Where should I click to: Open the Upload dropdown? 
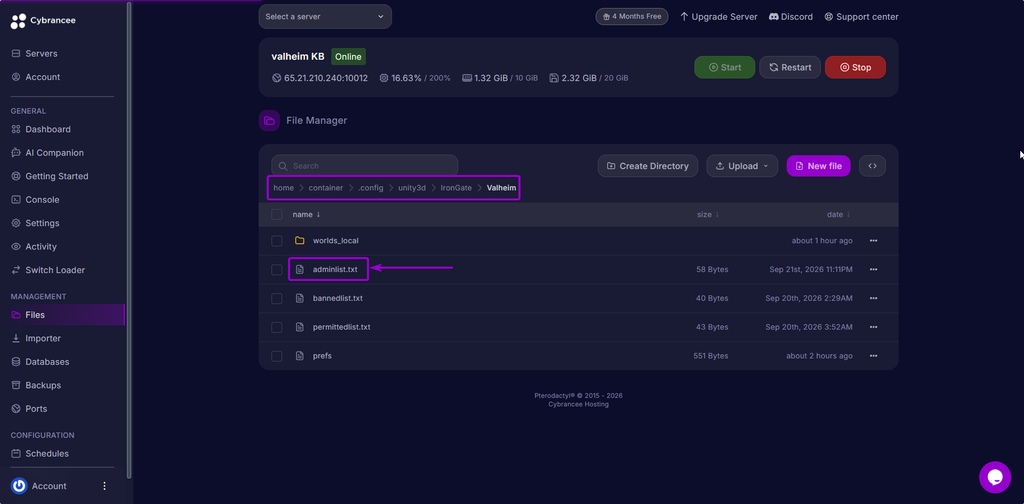pos(742,166)
